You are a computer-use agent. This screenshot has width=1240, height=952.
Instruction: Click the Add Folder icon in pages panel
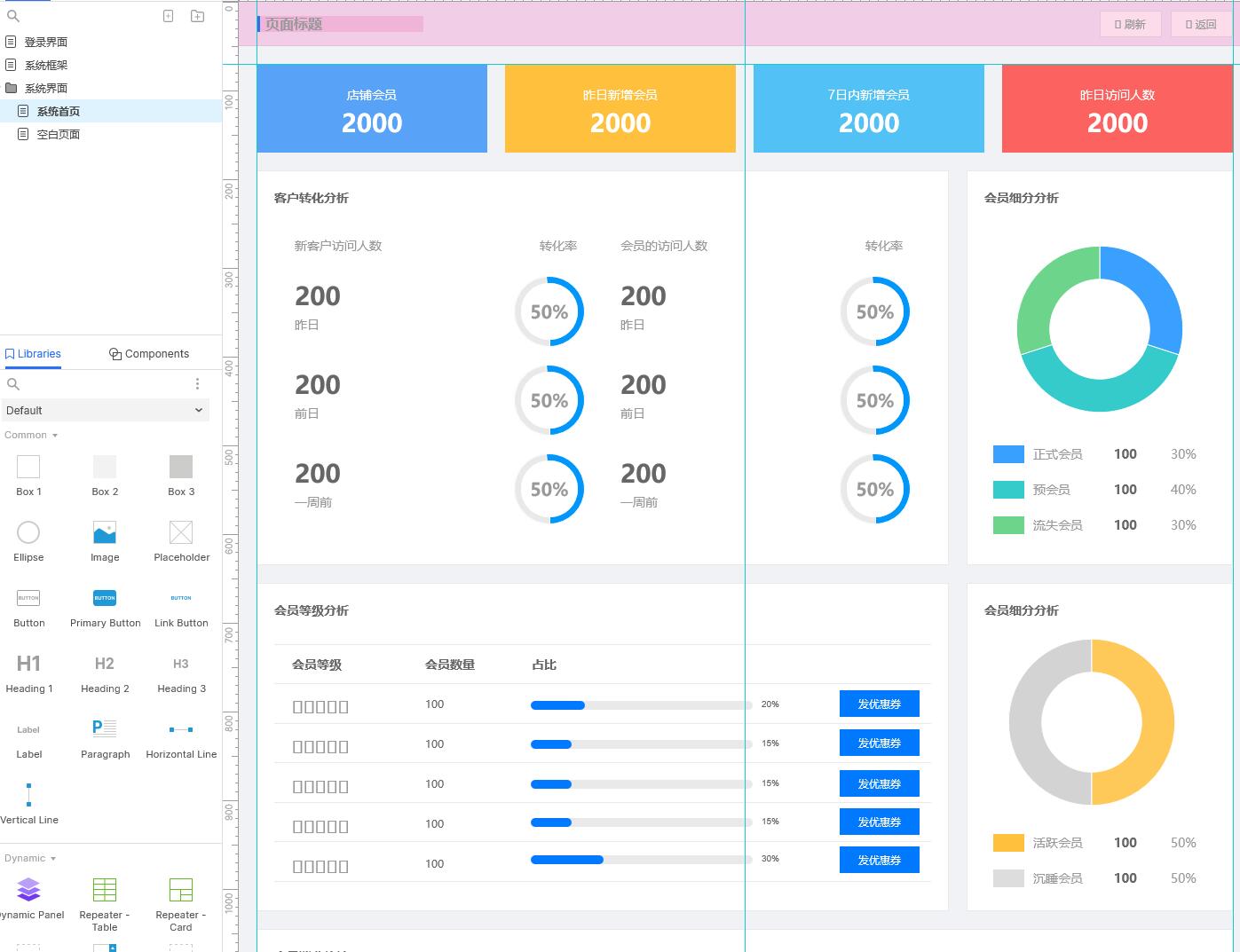[x=197, y=15]
